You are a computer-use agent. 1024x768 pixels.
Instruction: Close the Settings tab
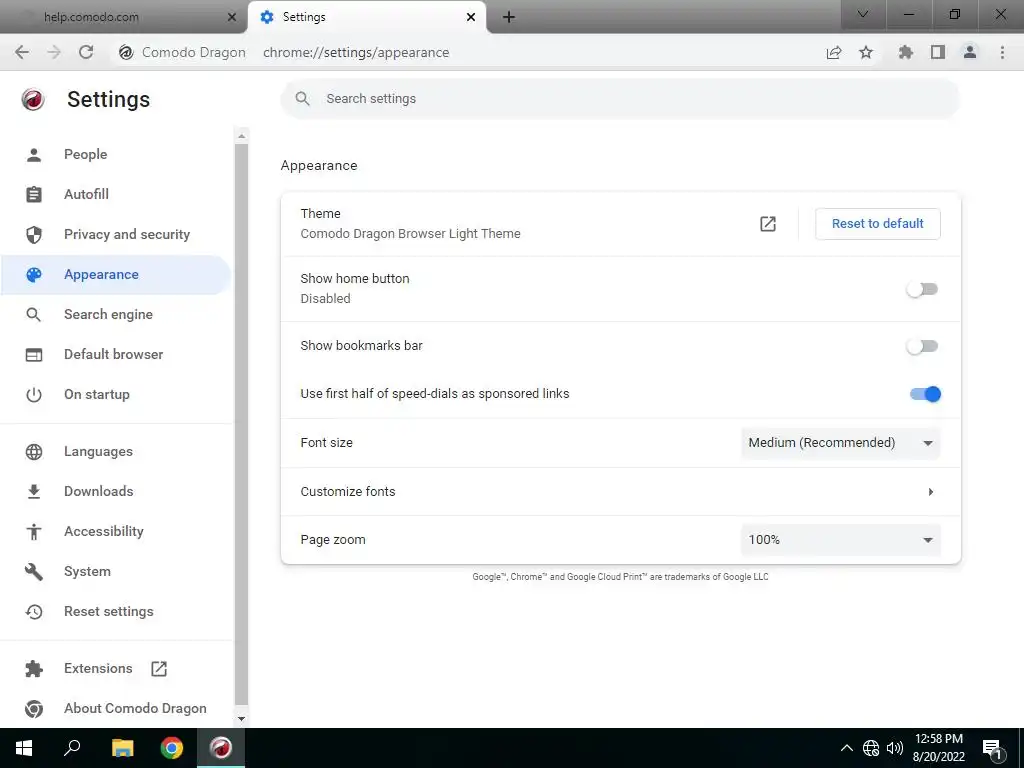click(x=471, y=18)
